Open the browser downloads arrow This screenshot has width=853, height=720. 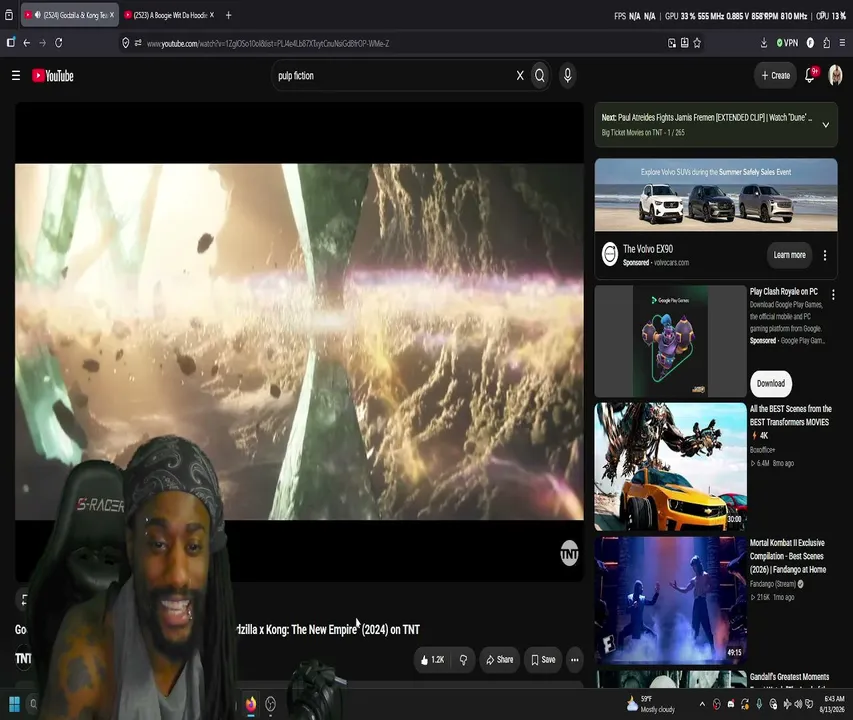[764, 43]
